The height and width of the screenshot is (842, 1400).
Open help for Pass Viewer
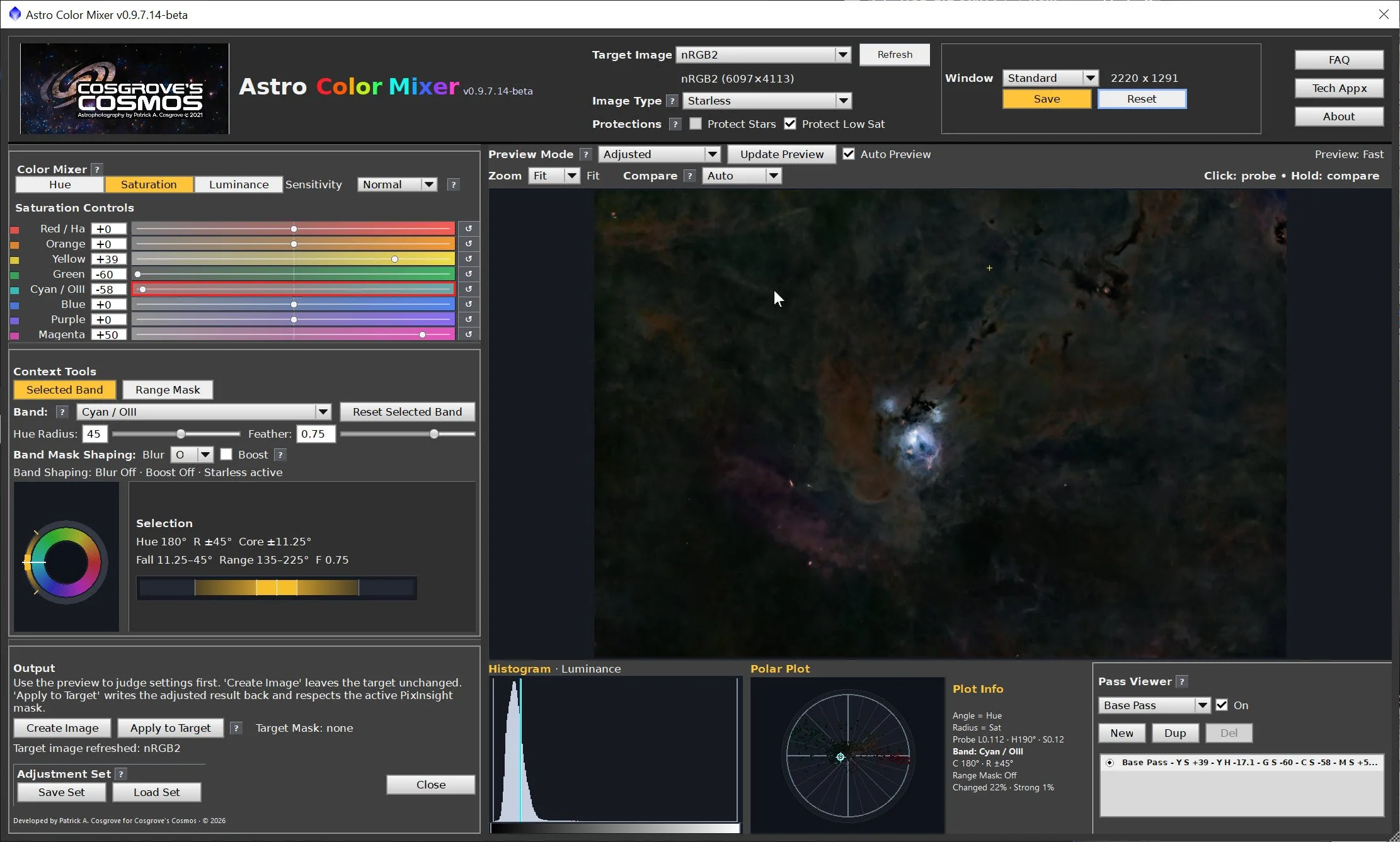1182,681
